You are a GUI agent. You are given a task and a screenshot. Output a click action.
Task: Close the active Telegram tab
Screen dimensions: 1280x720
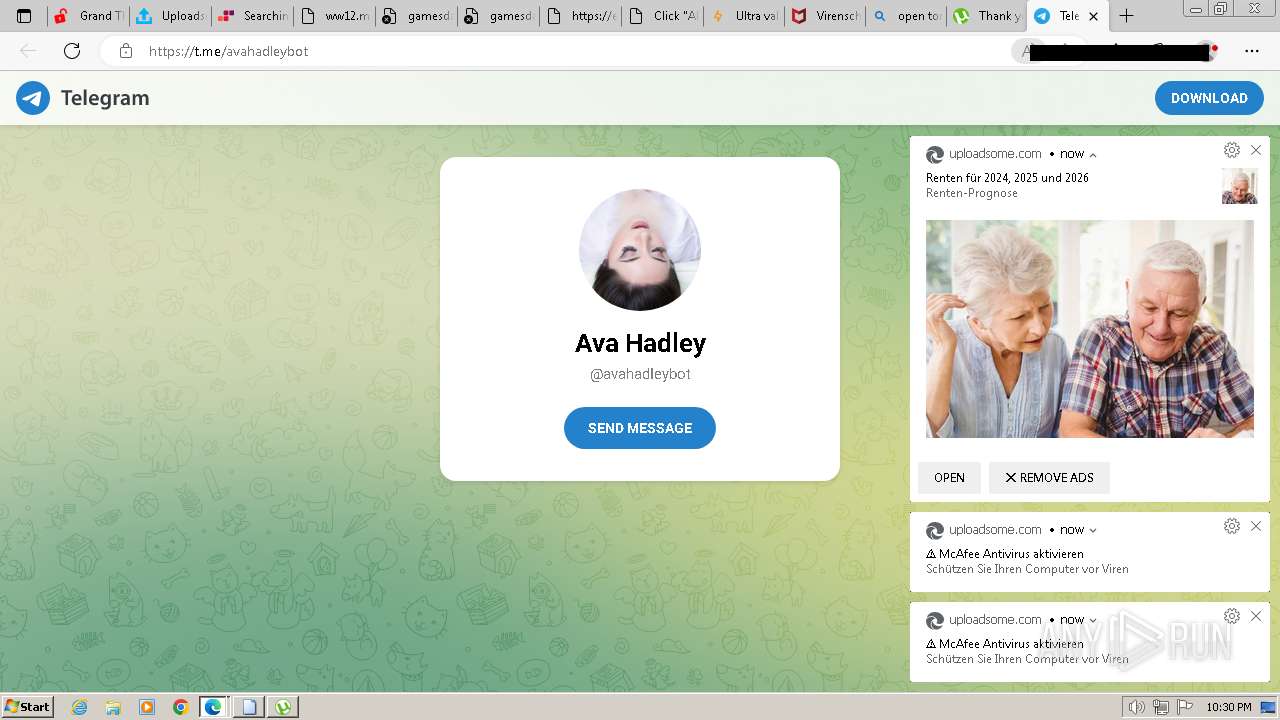coord(1094,16)
